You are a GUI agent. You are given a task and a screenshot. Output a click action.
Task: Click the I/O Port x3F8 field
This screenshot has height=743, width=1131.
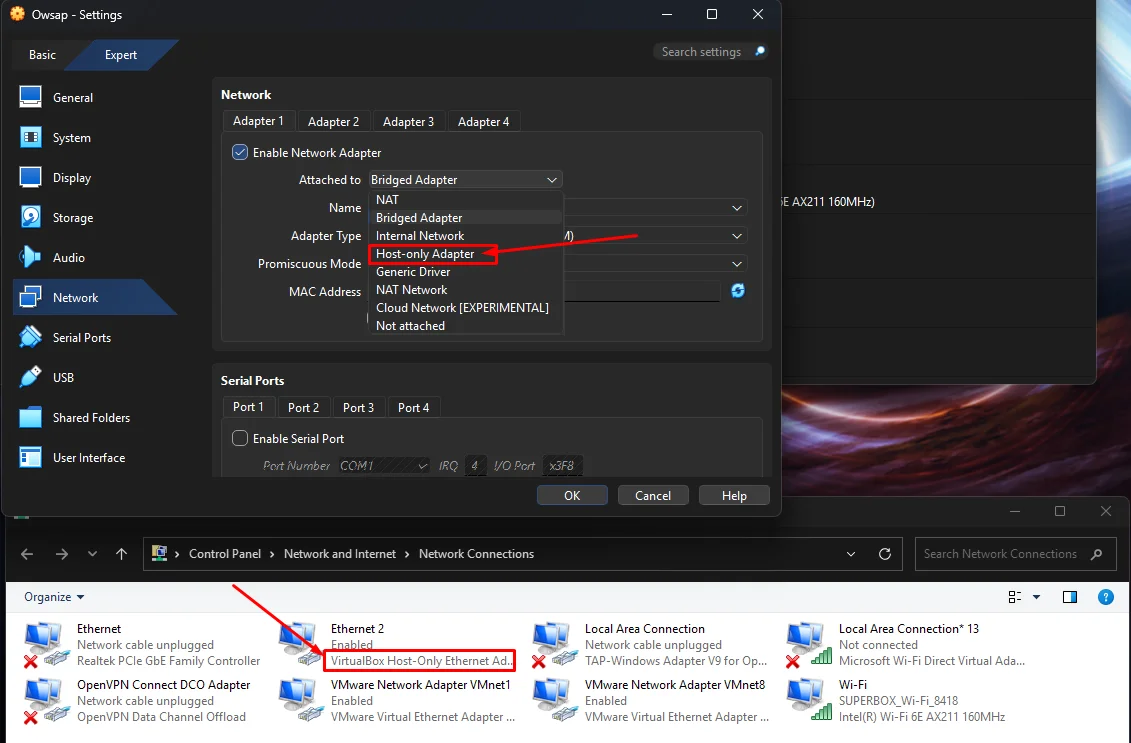pos(562,465)
